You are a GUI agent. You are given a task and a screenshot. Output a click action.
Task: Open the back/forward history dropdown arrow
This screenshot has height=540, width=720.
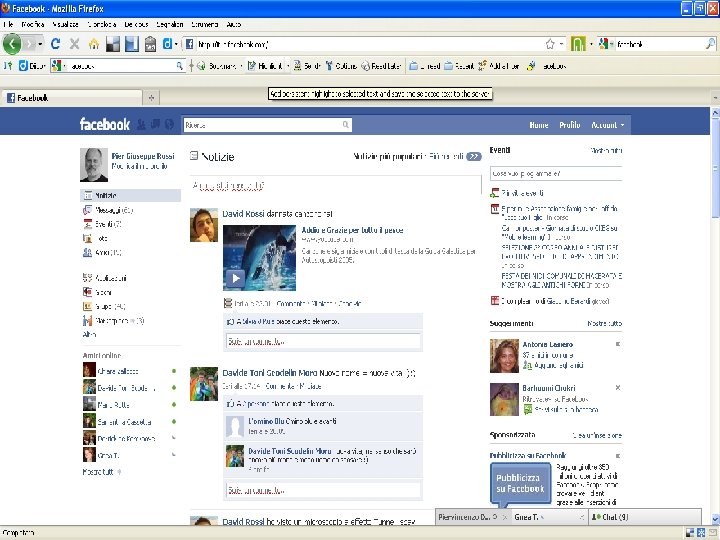click(x=40, y=44)
